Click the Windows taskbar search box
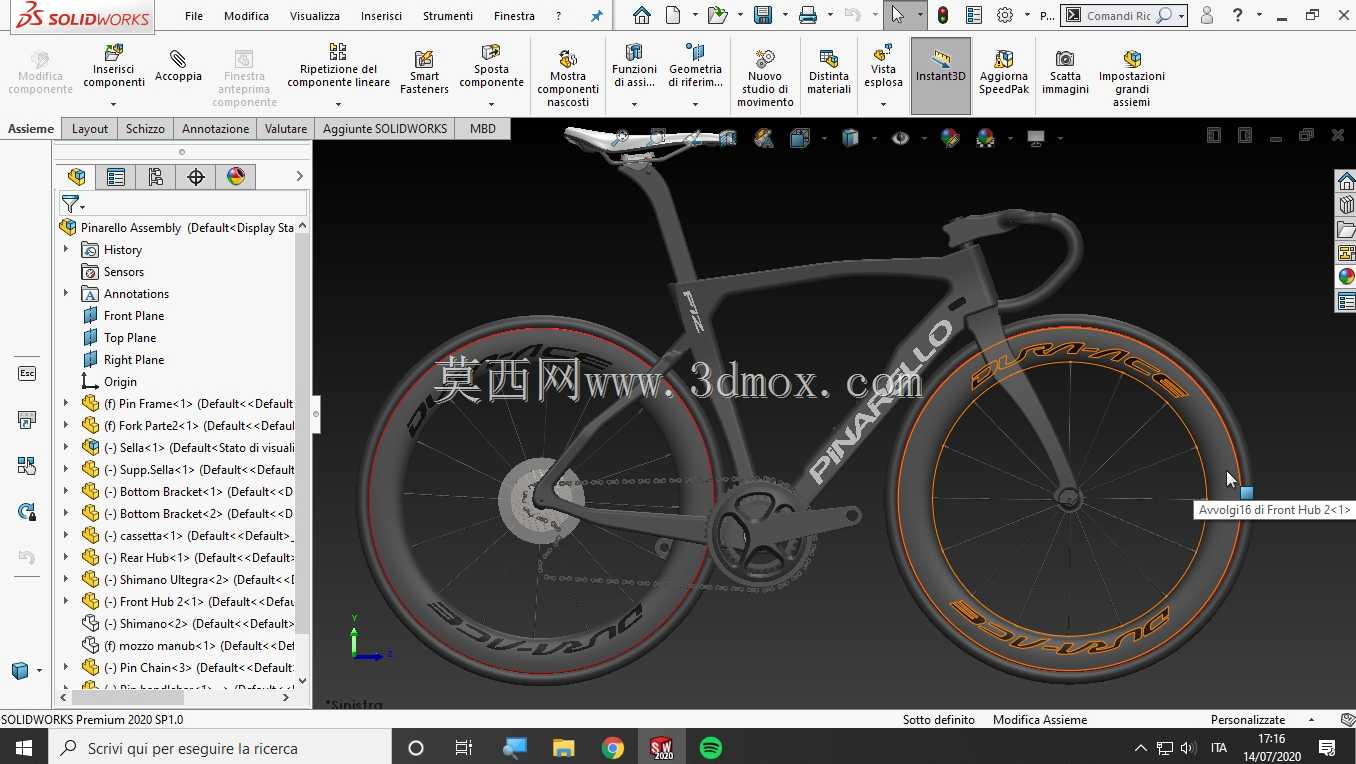 (x=219, y=747)
